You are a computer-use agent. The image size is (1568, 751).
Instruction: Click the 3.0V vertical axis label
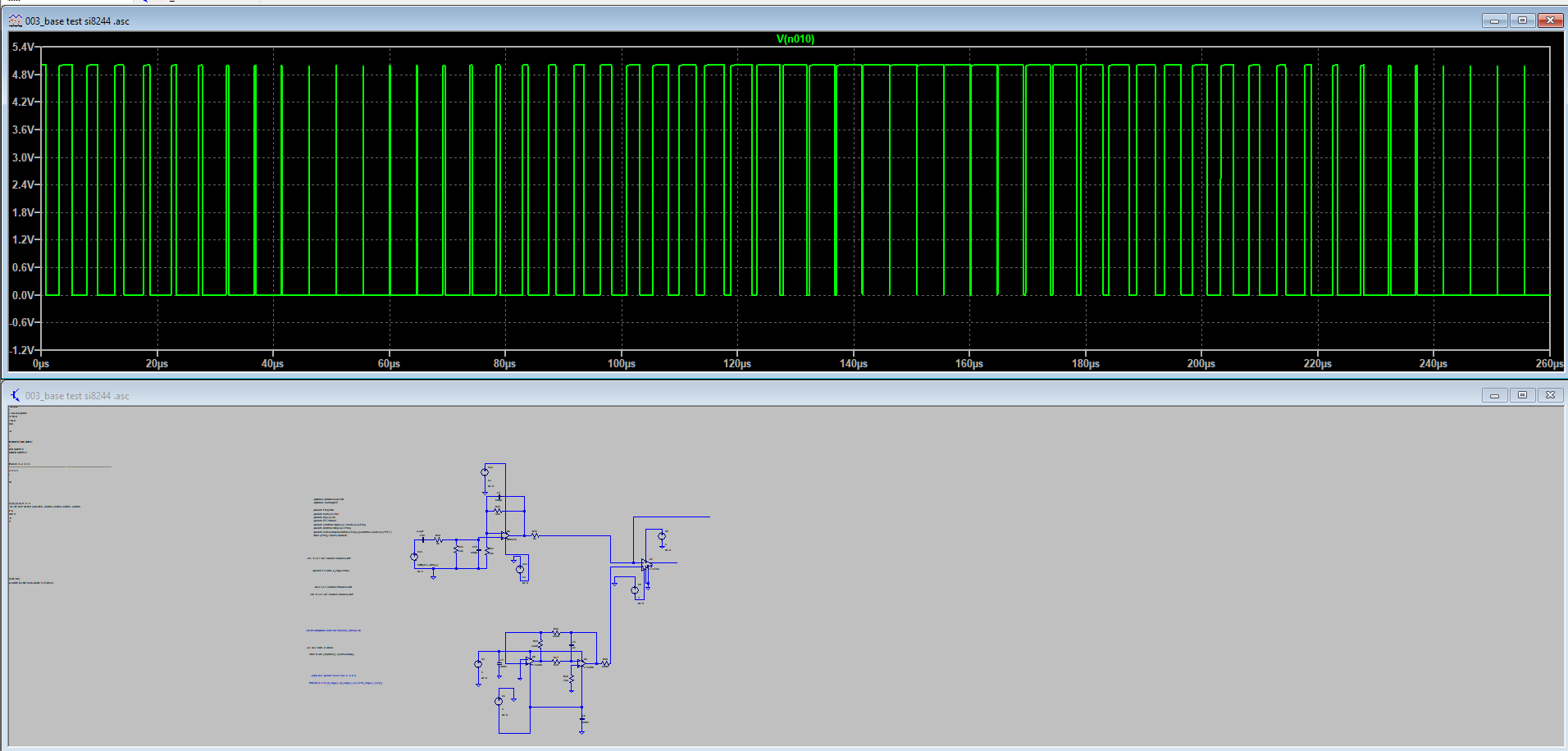(23, 157)
